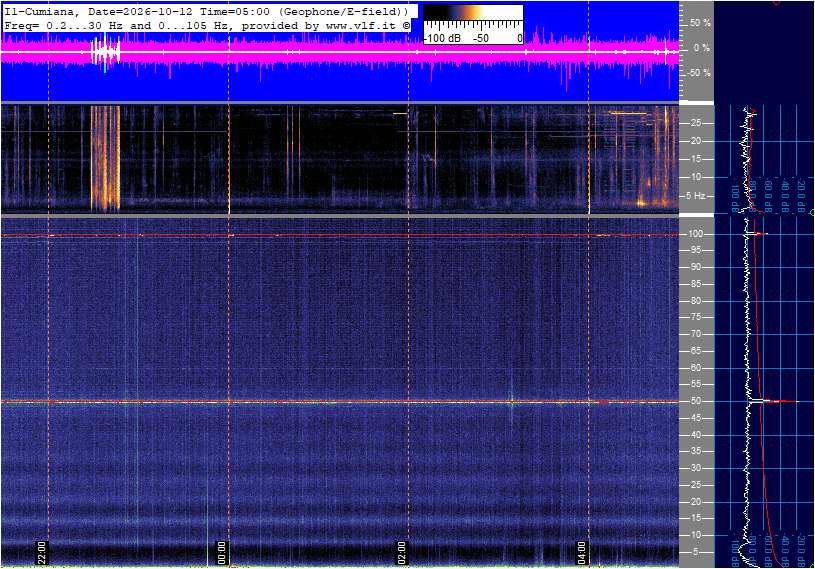This screenshot has height=569, width=815.
Task: Click the 55 label on lower frequency scale
Action: (x=695, y=385)
